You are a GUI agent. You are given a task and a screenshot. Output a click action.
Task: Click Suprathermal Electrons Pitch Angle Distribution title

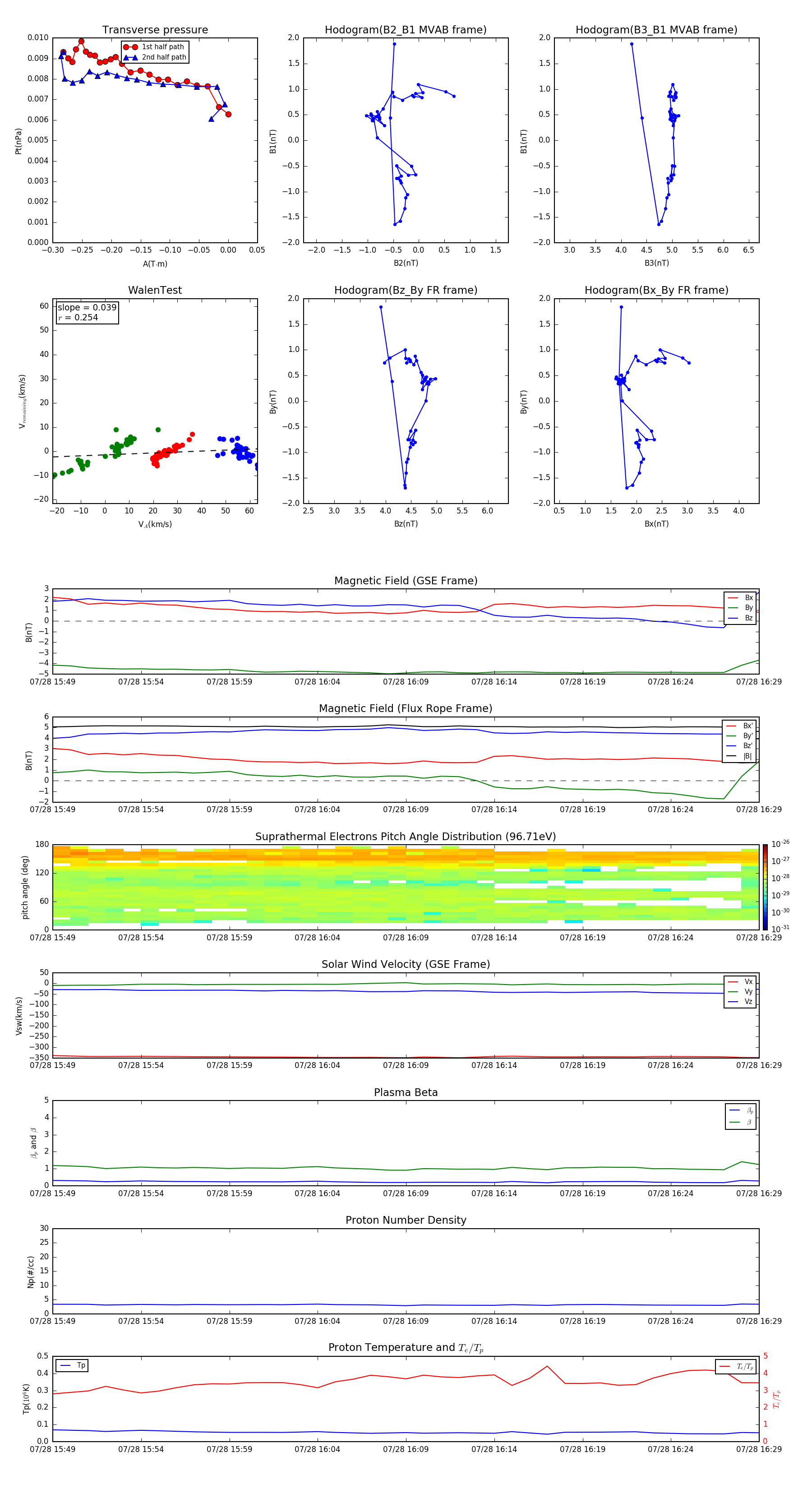pos(406,837)
